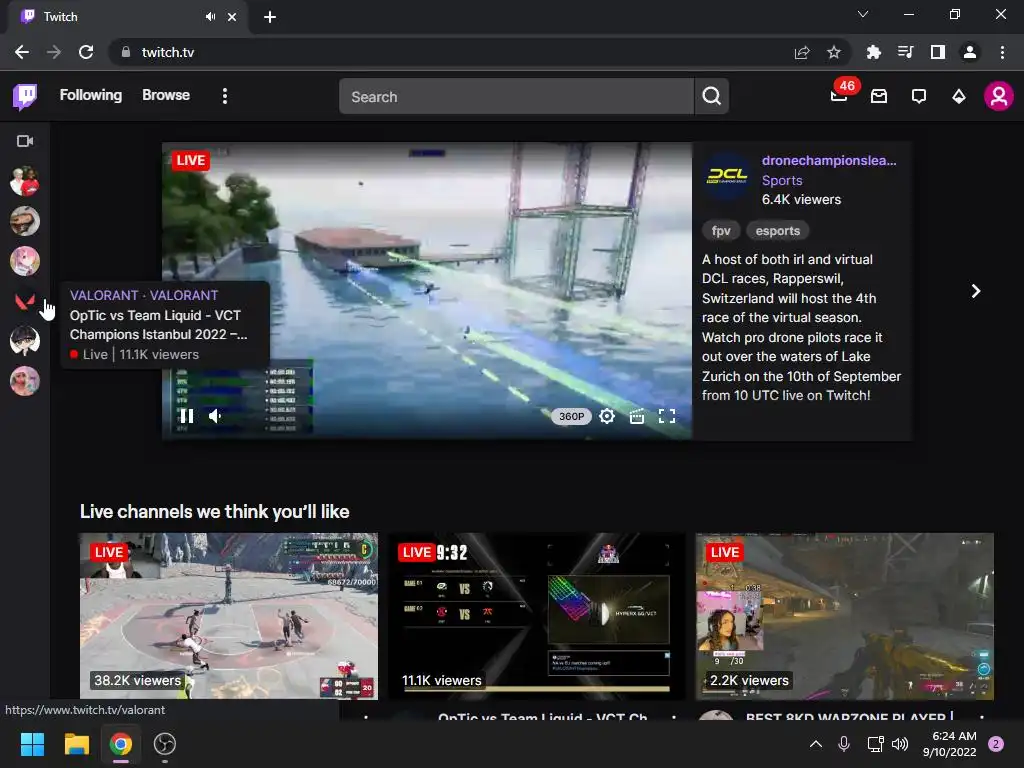Open the pink user avatar menu
1024x768 pixels.
point(999,96)
